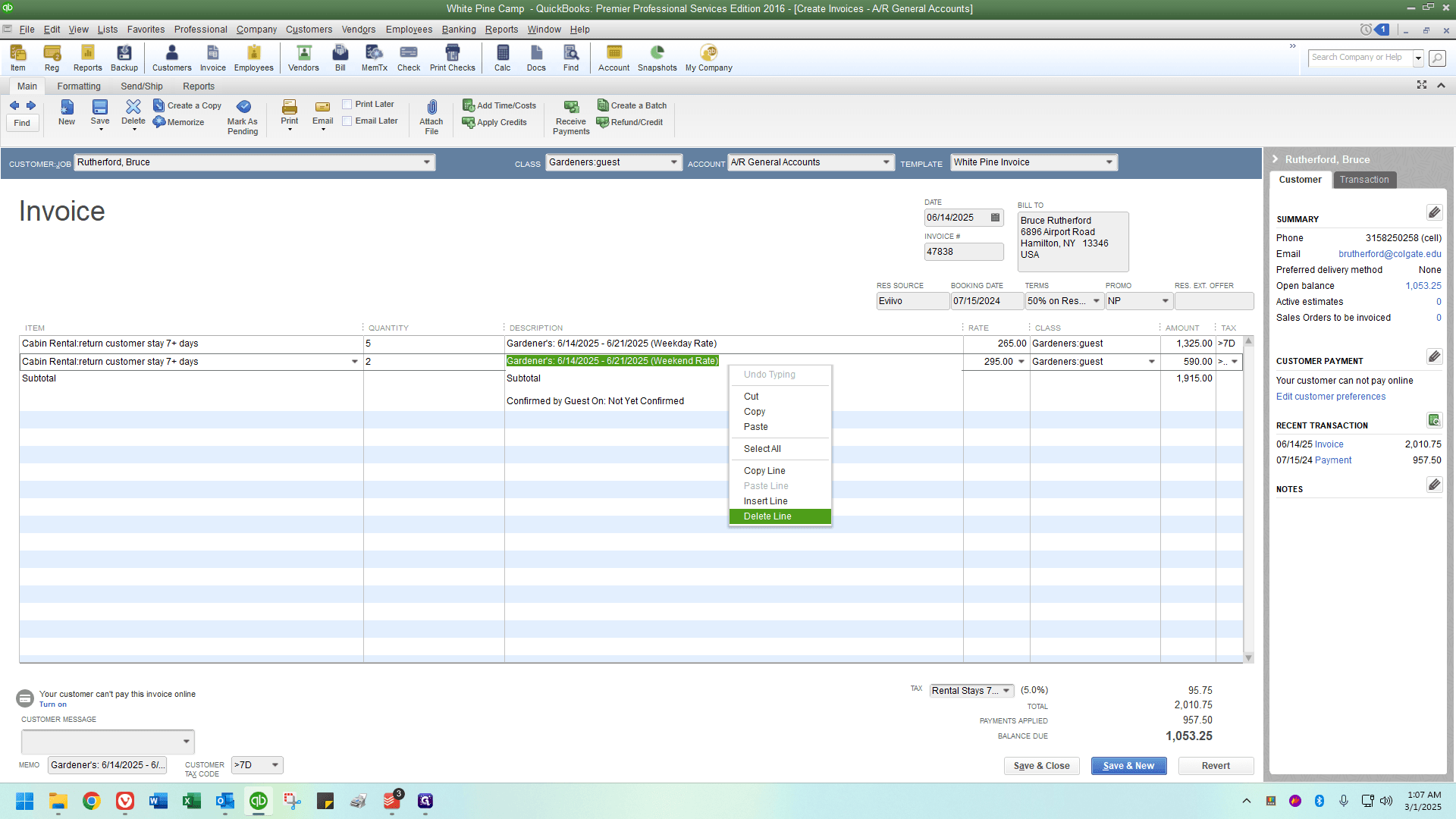Open Word from the taskbar
Image resolution: width=1456 pixels, height=819 pixels.
[x=158, y=801]
